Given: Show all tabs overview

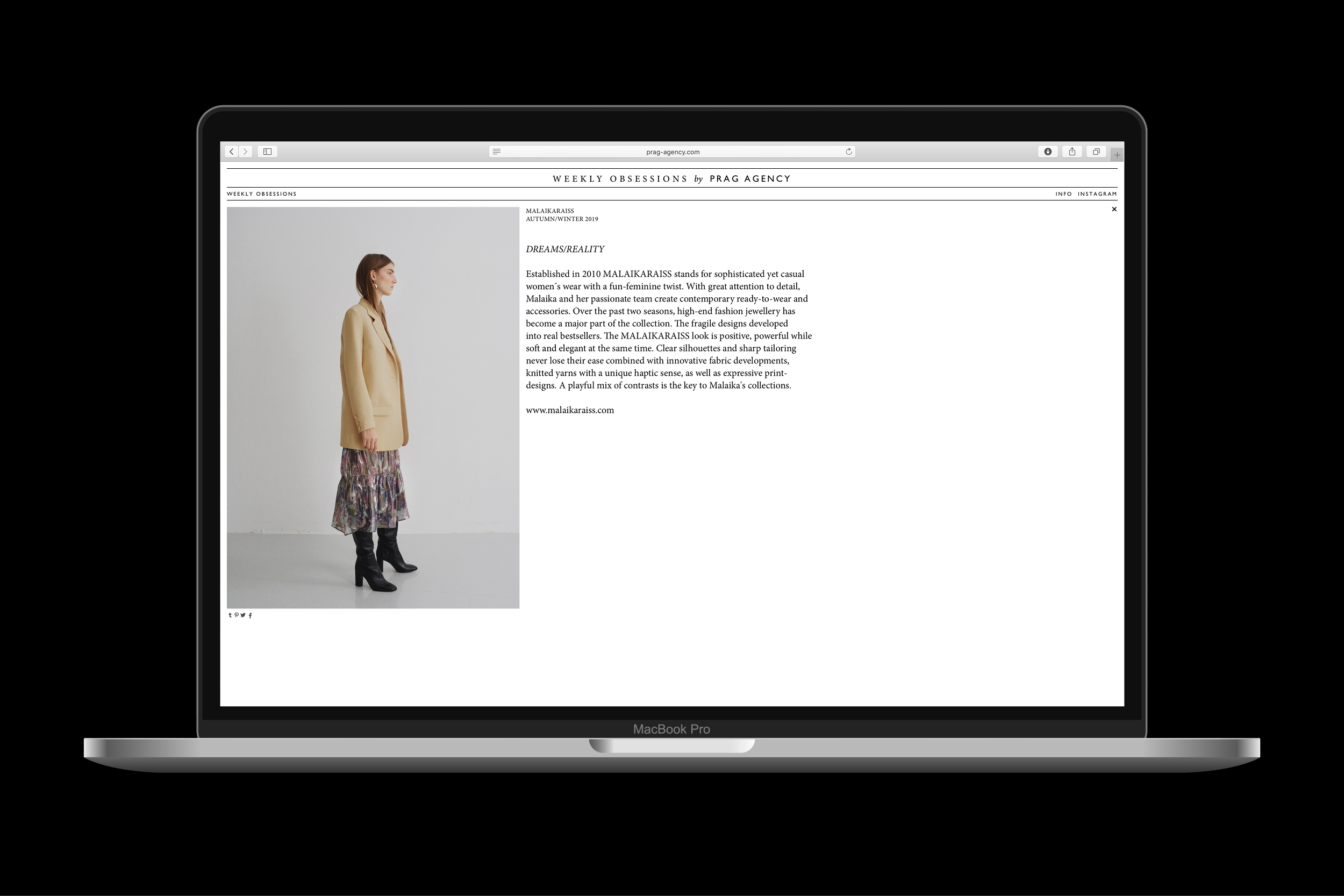Looking at the screenshot, I should point(1096,152).
